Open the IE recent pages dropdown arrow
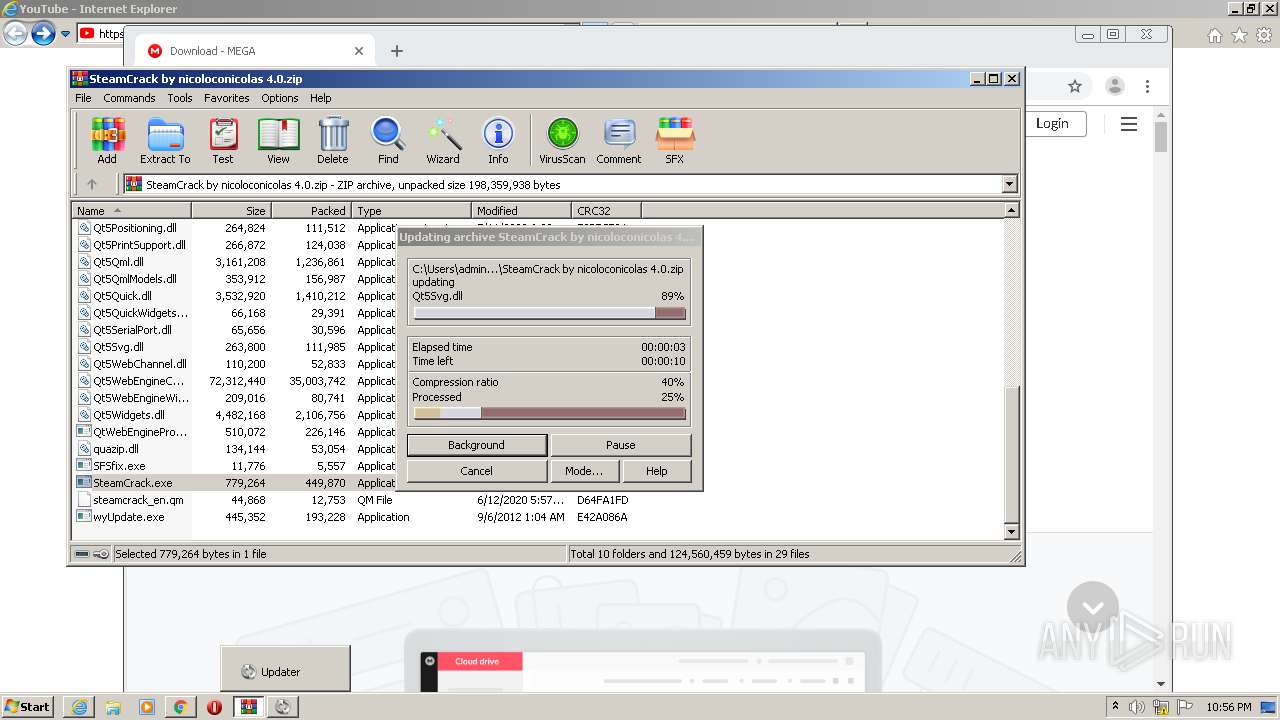 coord(65,34)
